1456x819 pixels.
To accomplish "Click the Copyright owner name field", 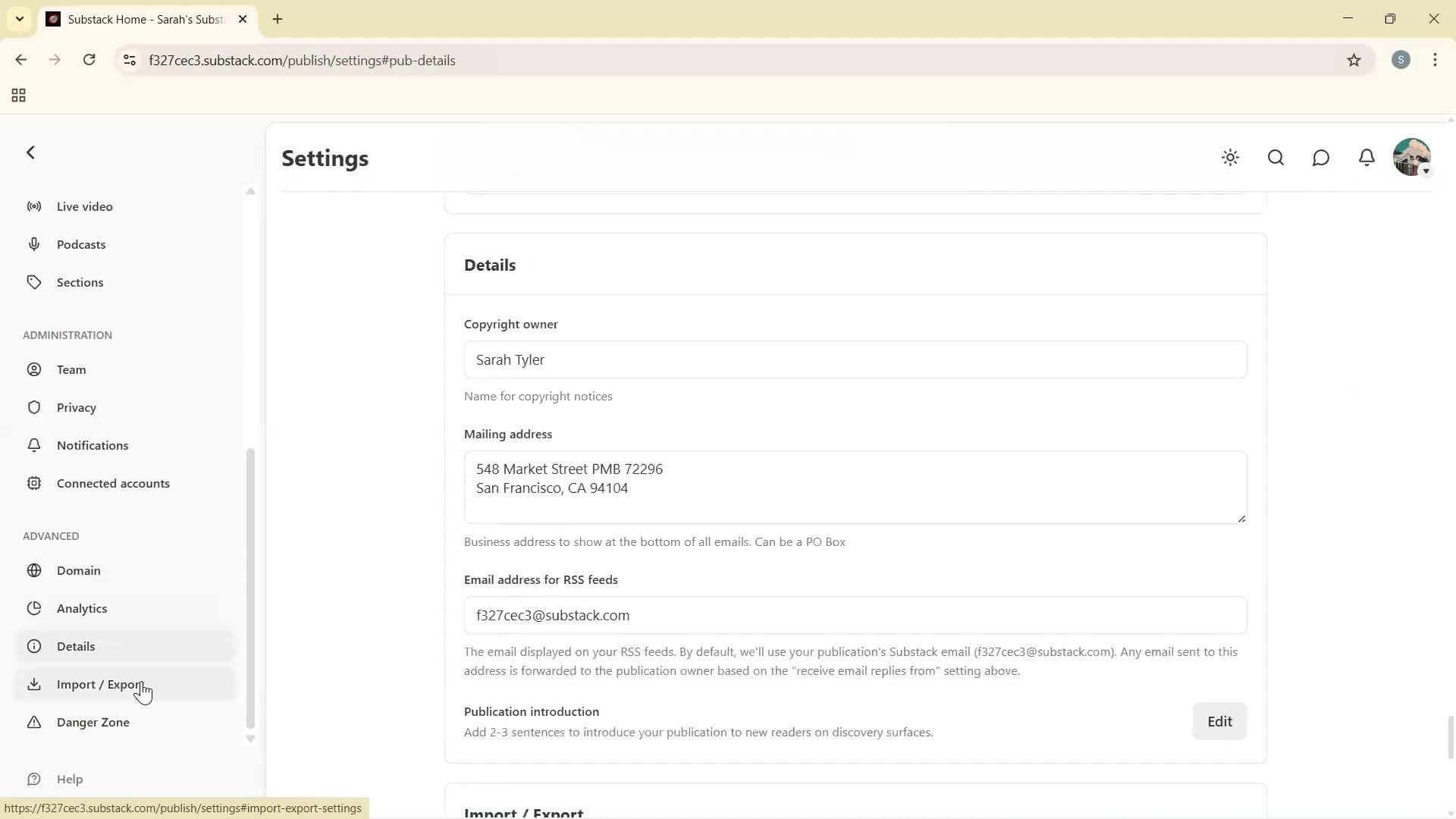I will coord(855,359).
